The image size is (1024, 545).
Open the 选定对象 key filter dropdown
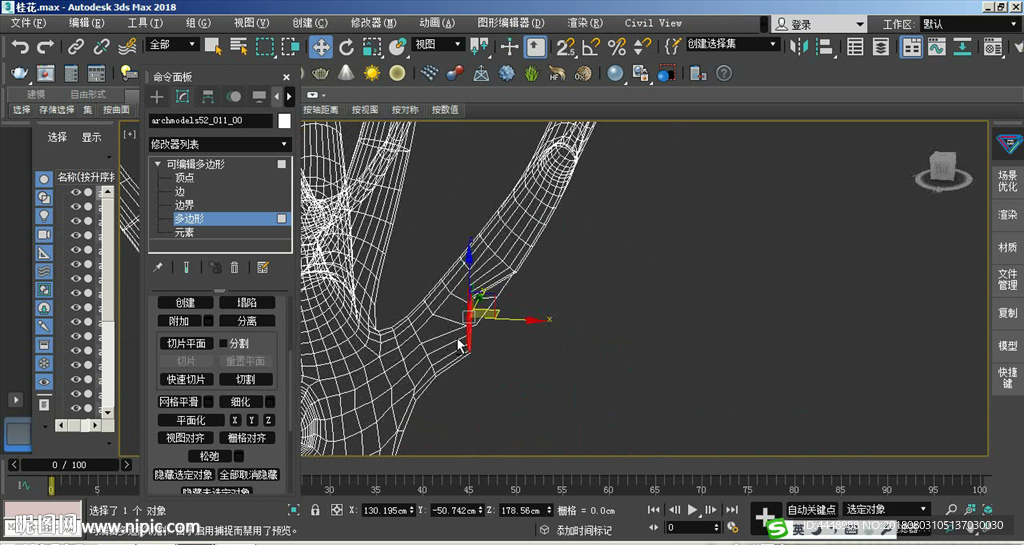tap(886, 509)
